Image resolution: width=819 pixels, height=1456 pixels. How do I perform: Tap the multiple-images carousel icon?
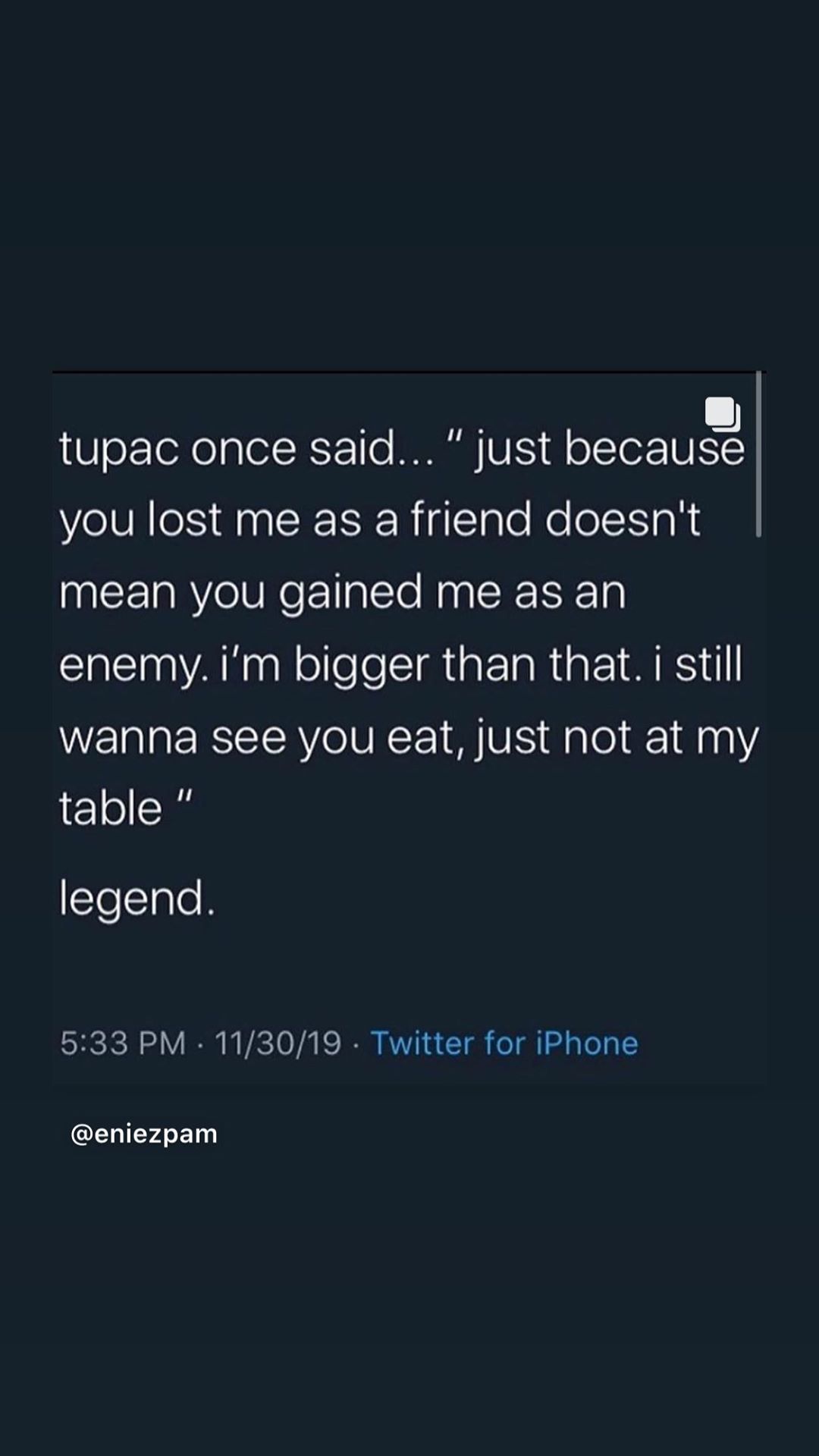click(723, 414)
